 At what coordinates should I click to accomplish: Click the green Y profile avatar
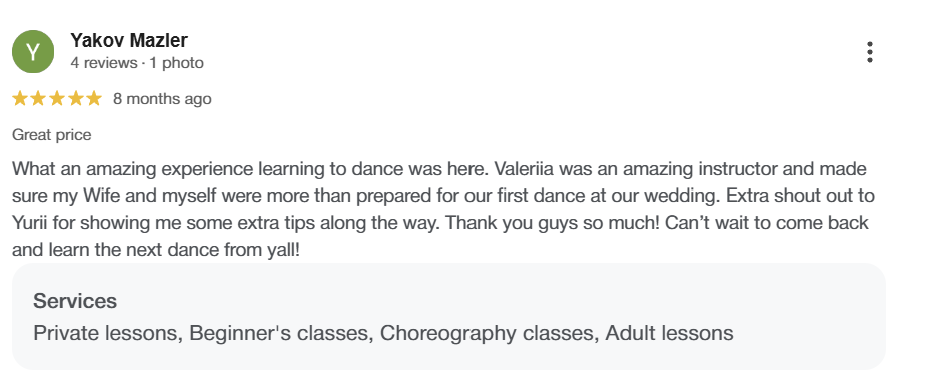point(33,52)
